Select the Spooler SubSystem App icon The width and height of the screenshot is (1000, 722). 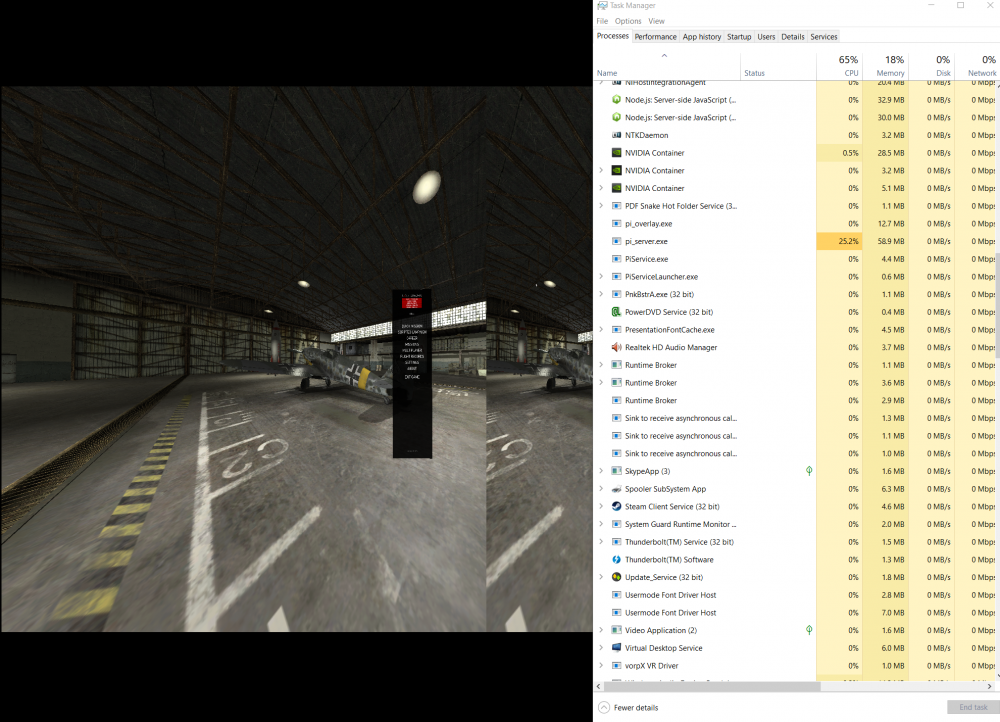(x=615, y=489)
